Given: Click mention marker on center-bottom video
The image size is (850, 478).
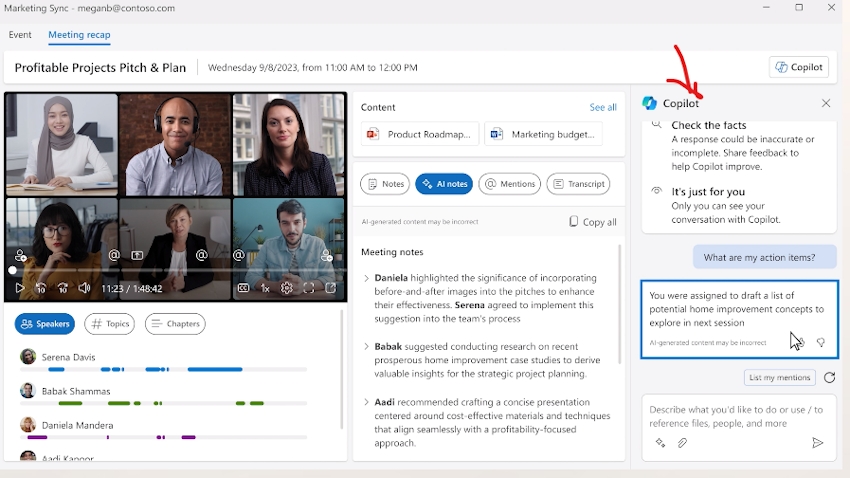Looking at the screenshot, I should 202,255.
